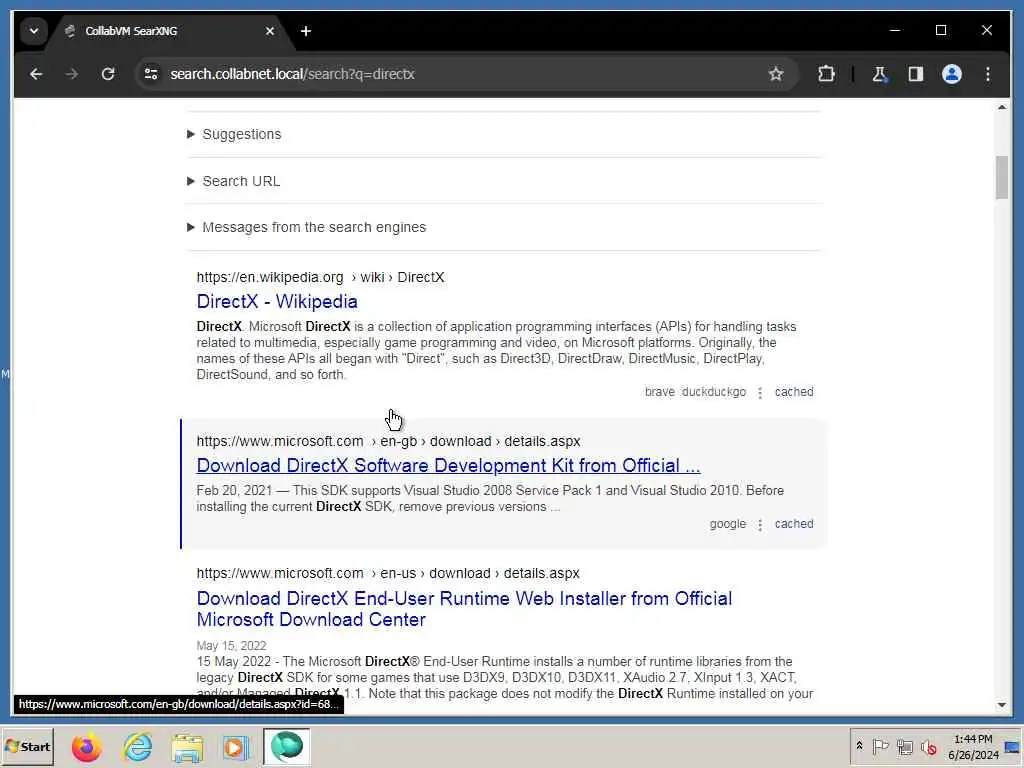Click the address bar URL field

coord(457,74)
